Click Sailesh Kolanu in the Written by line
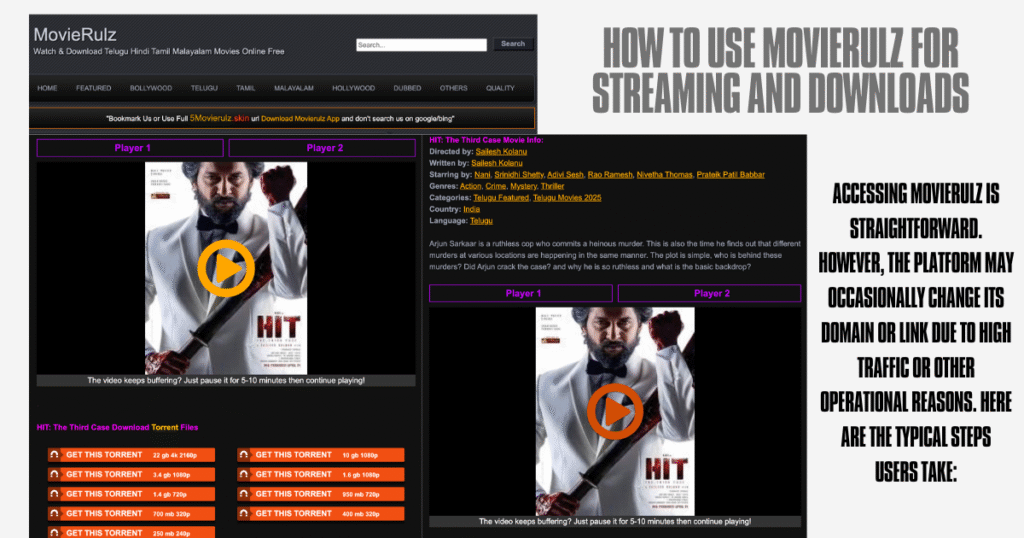The image size is (1024, 538). [x=497, y=163]
